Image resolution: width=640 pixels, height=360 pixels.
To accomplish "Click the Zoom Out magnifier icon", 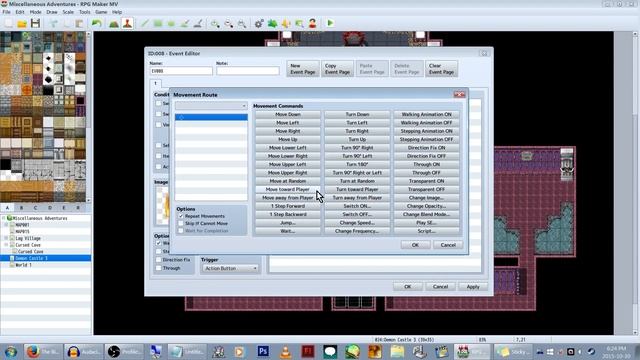I will (x=229, y=23).
